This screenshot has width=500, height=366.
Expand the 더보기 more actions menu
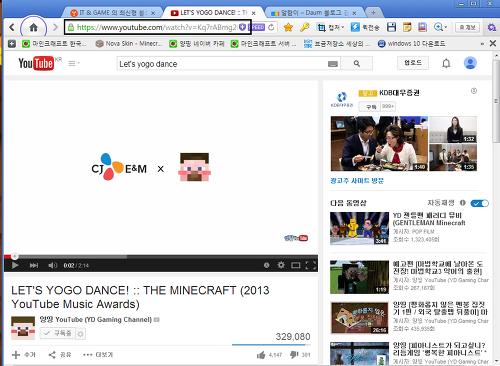(98, 355)
